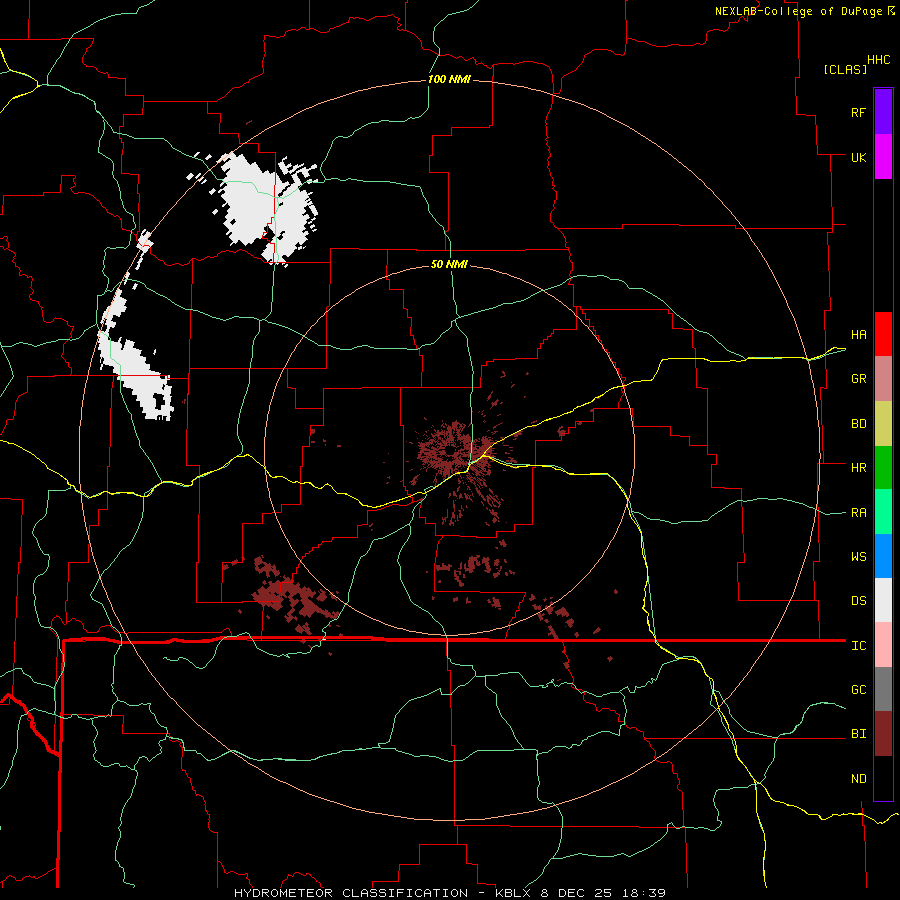Screen dimensions: 900x900
Task: Click the RA legend label
Action: [858, 513]
